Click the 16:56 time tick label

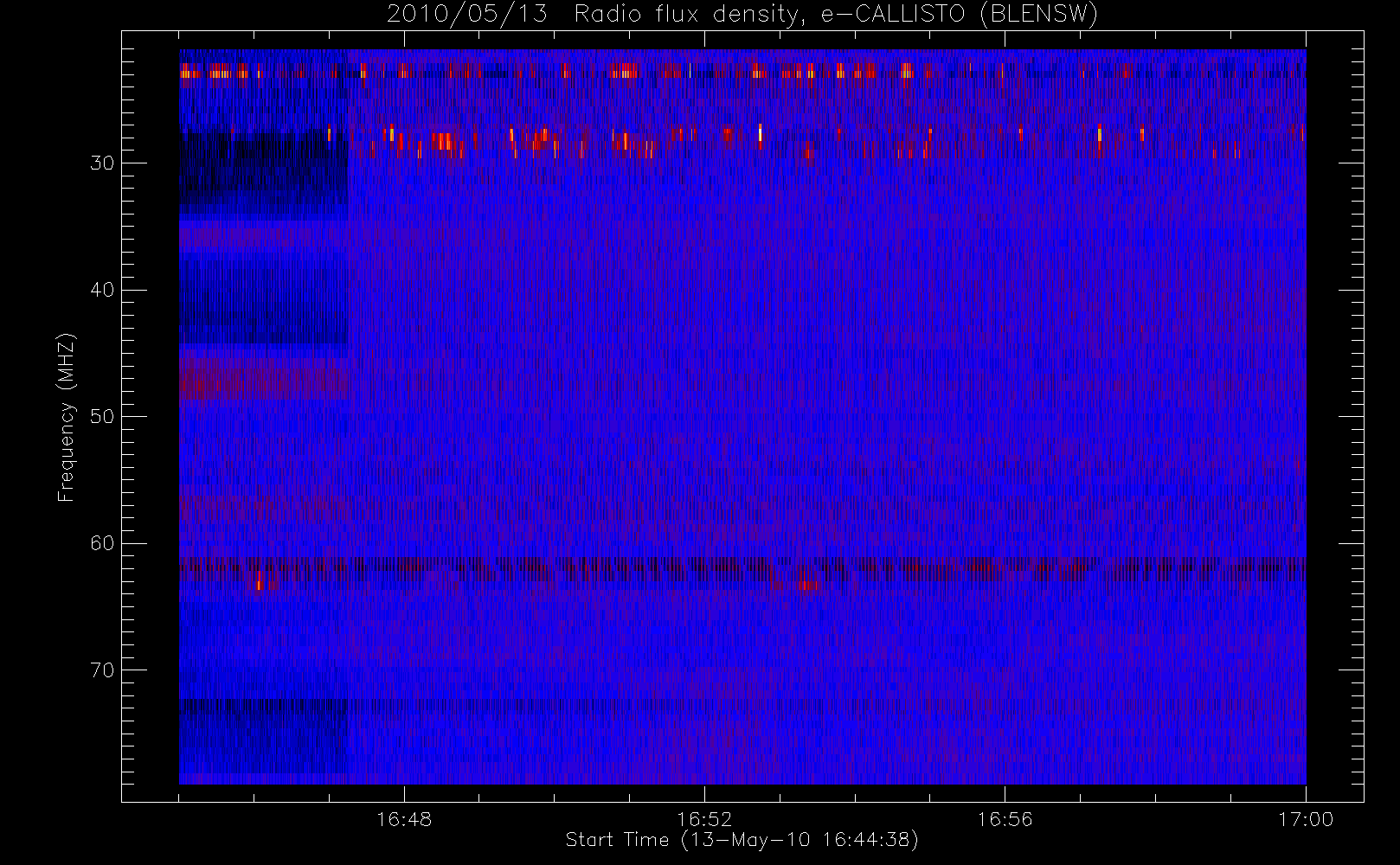point(1005,819)
